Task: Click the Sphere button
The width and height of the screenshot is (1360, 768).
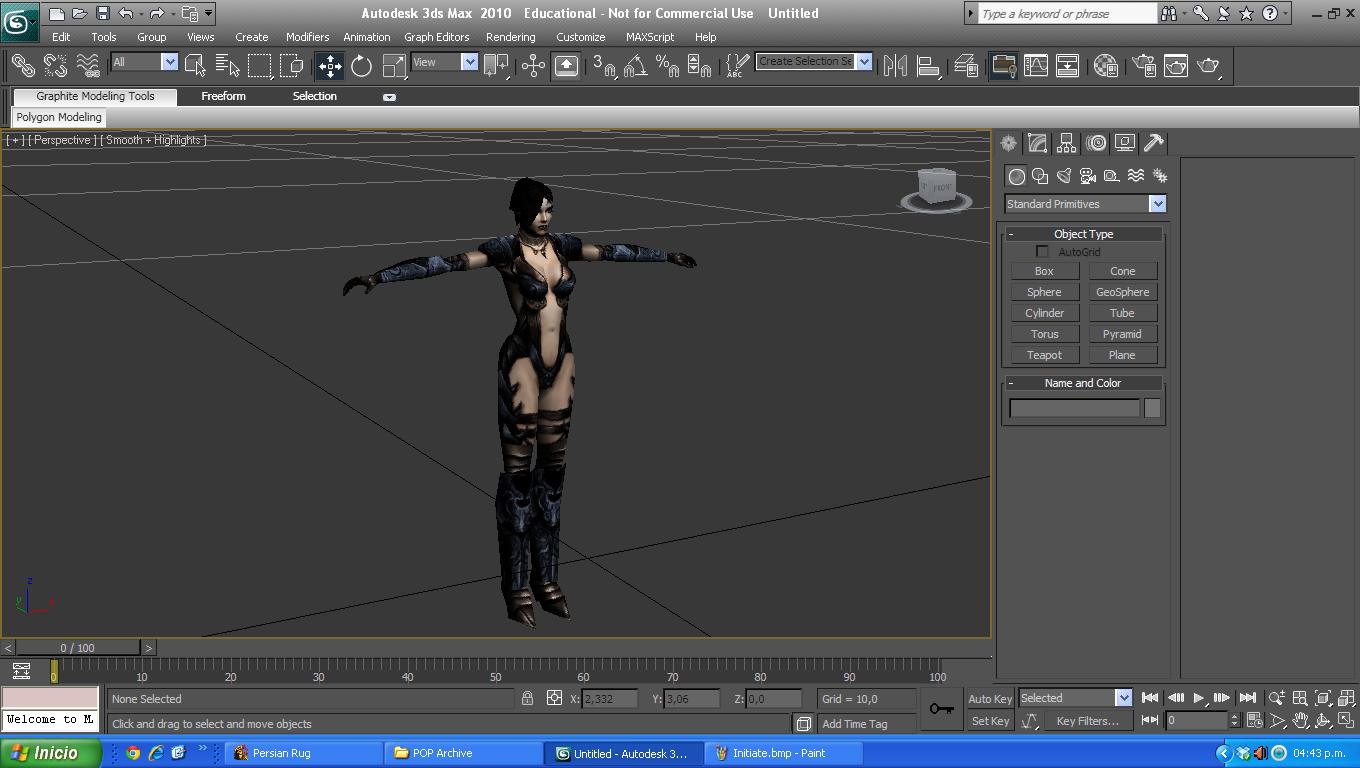Action: (x=1044, y=292)
